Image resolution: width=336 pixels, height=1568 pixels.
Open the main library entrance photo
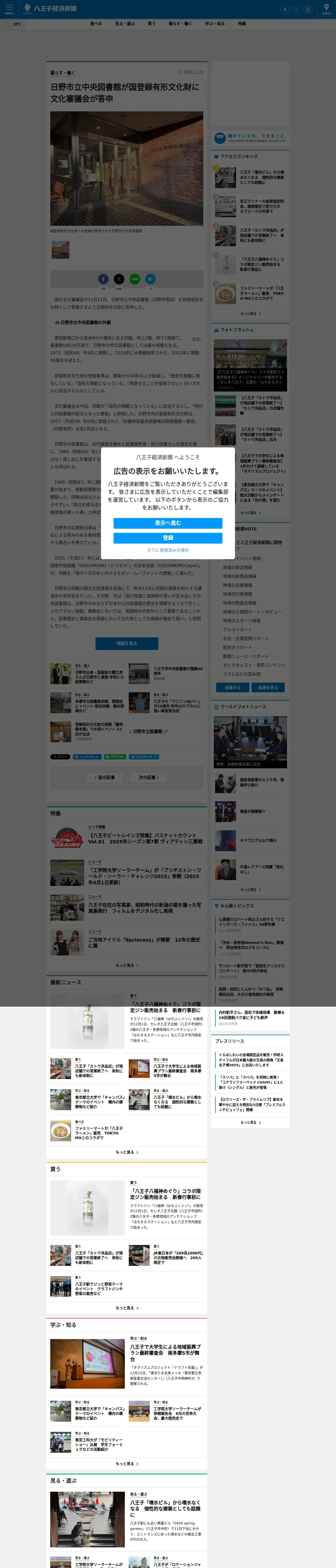127,169
